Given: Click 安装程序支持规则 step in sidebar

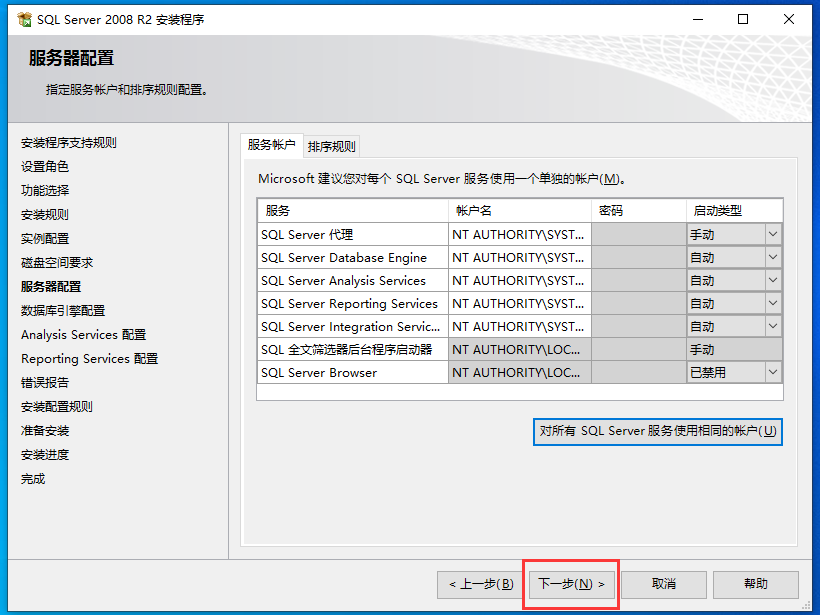Looking at the screenshot, I should click(69, 143).
